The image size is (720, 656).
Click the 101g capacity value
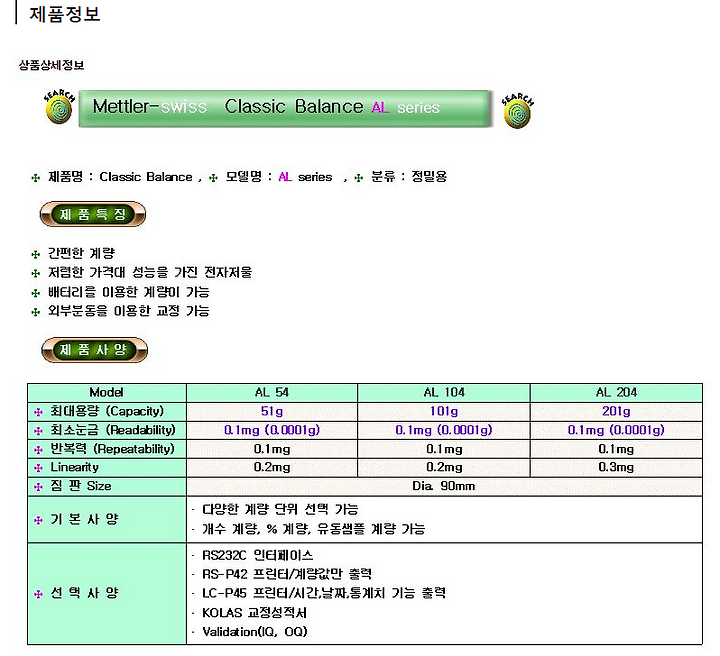444,411
